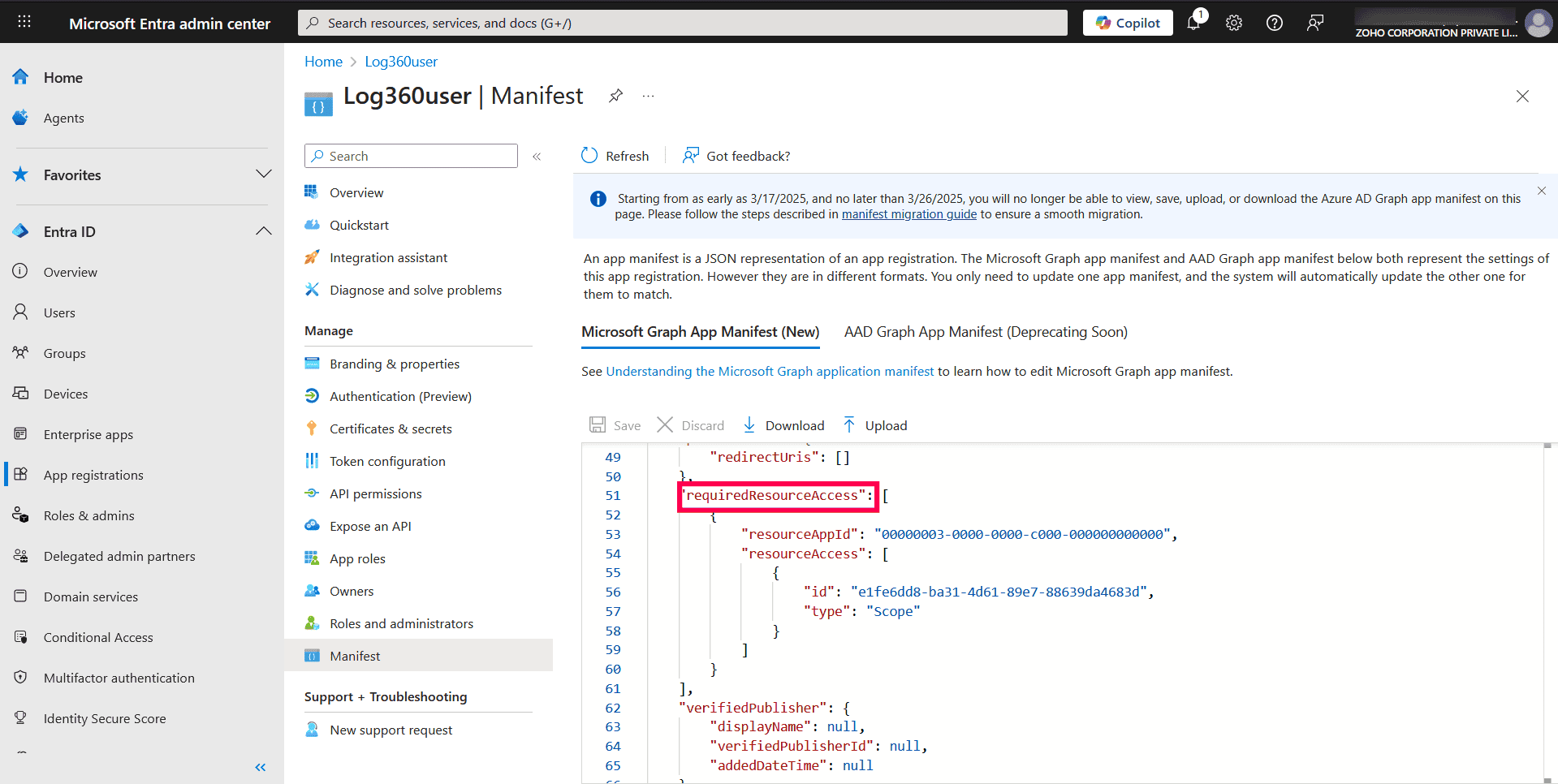
Task: Collapse the manifest search pane
Action: 536,156
